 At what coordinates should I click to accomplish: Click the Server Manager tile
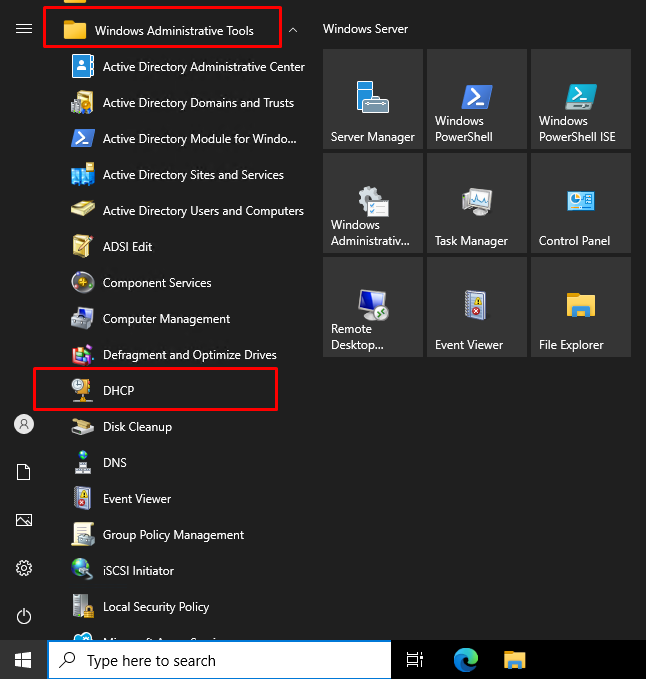(373, 99)
